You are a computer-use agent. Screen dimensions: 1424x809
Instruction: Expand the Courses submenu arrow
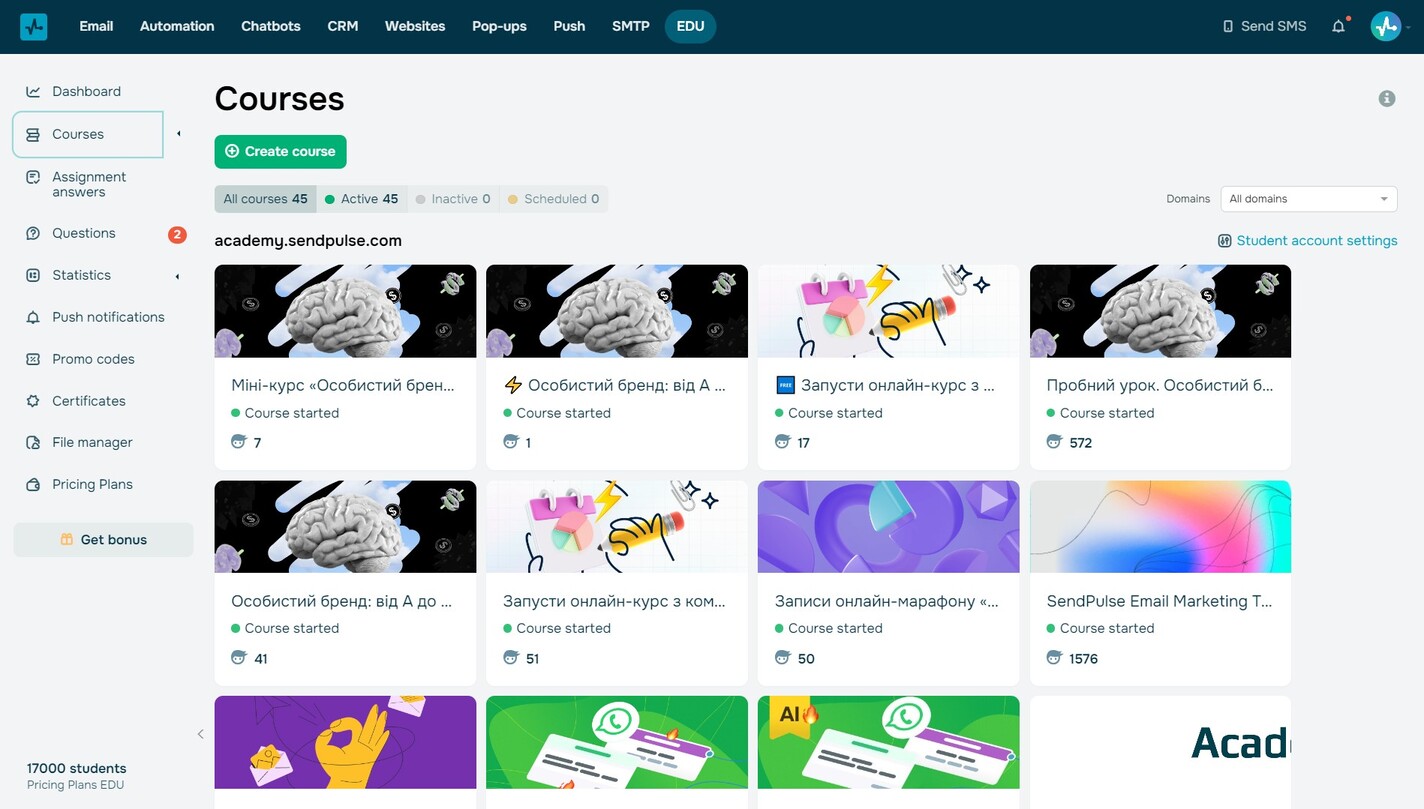click(x=178, y=134)
